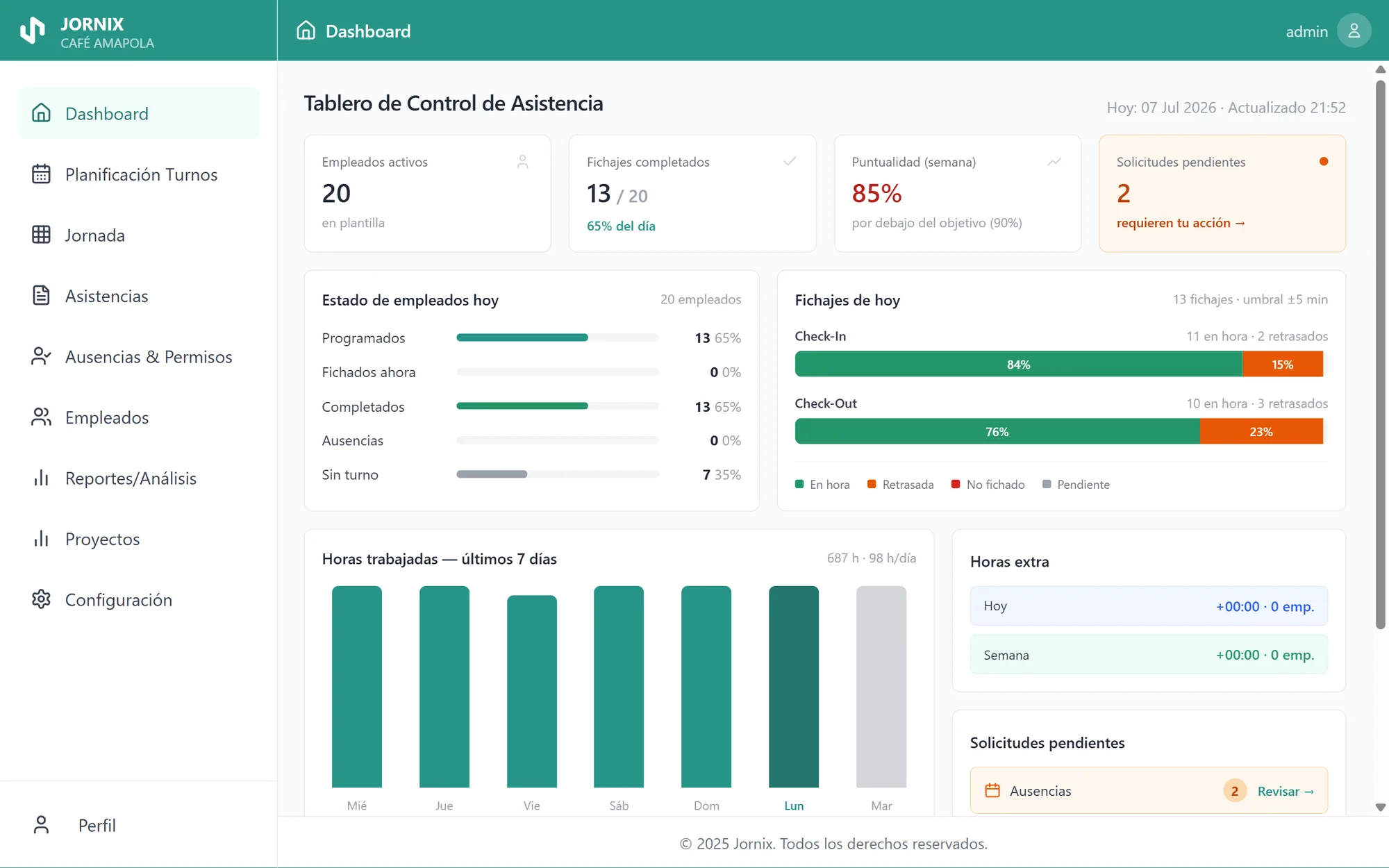The width and height of the screenshot is (1389, 868).
Task: Click the Jornix logo icon
Action: pos(33,31)
